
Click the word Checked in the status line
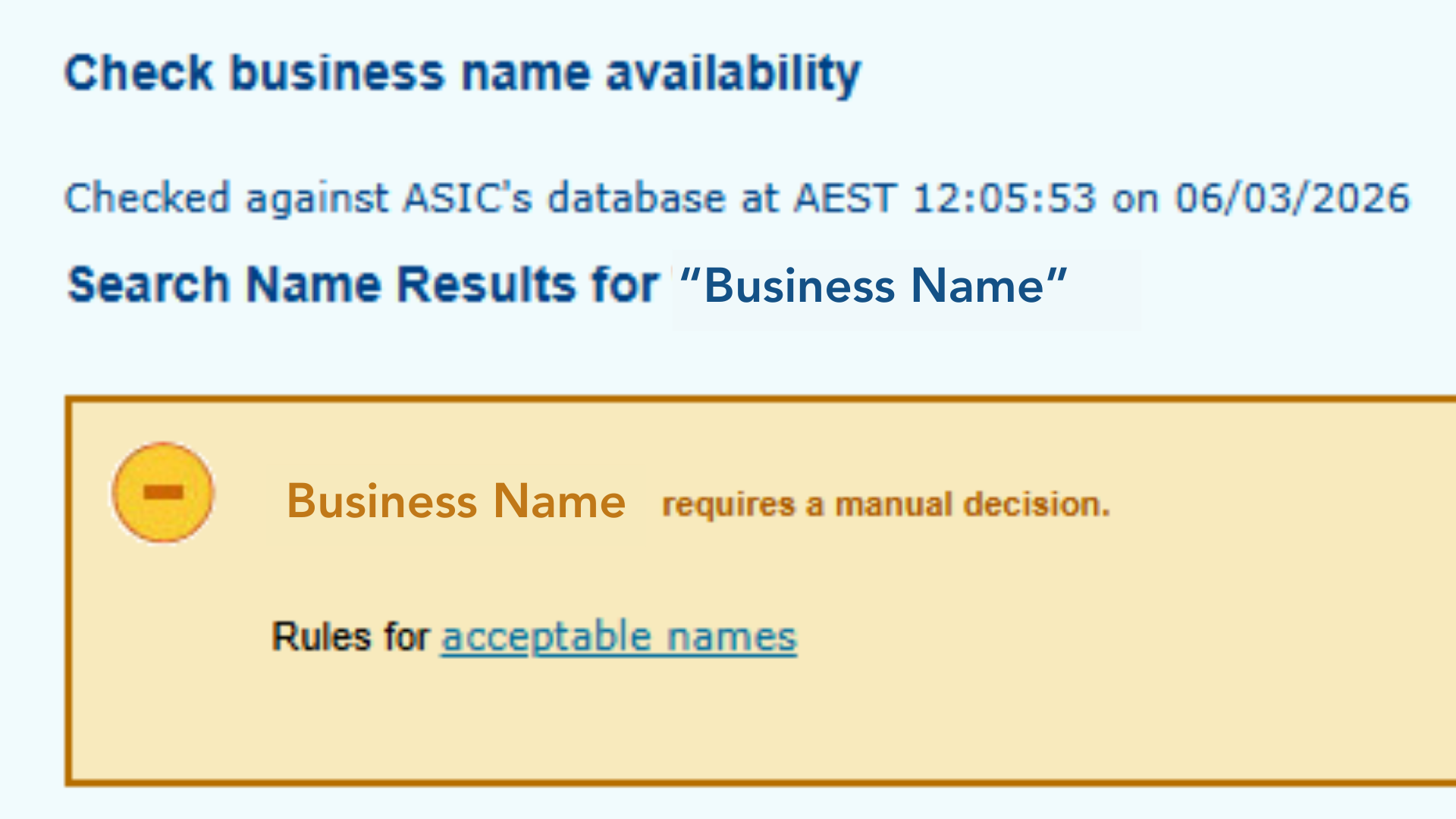147,199
